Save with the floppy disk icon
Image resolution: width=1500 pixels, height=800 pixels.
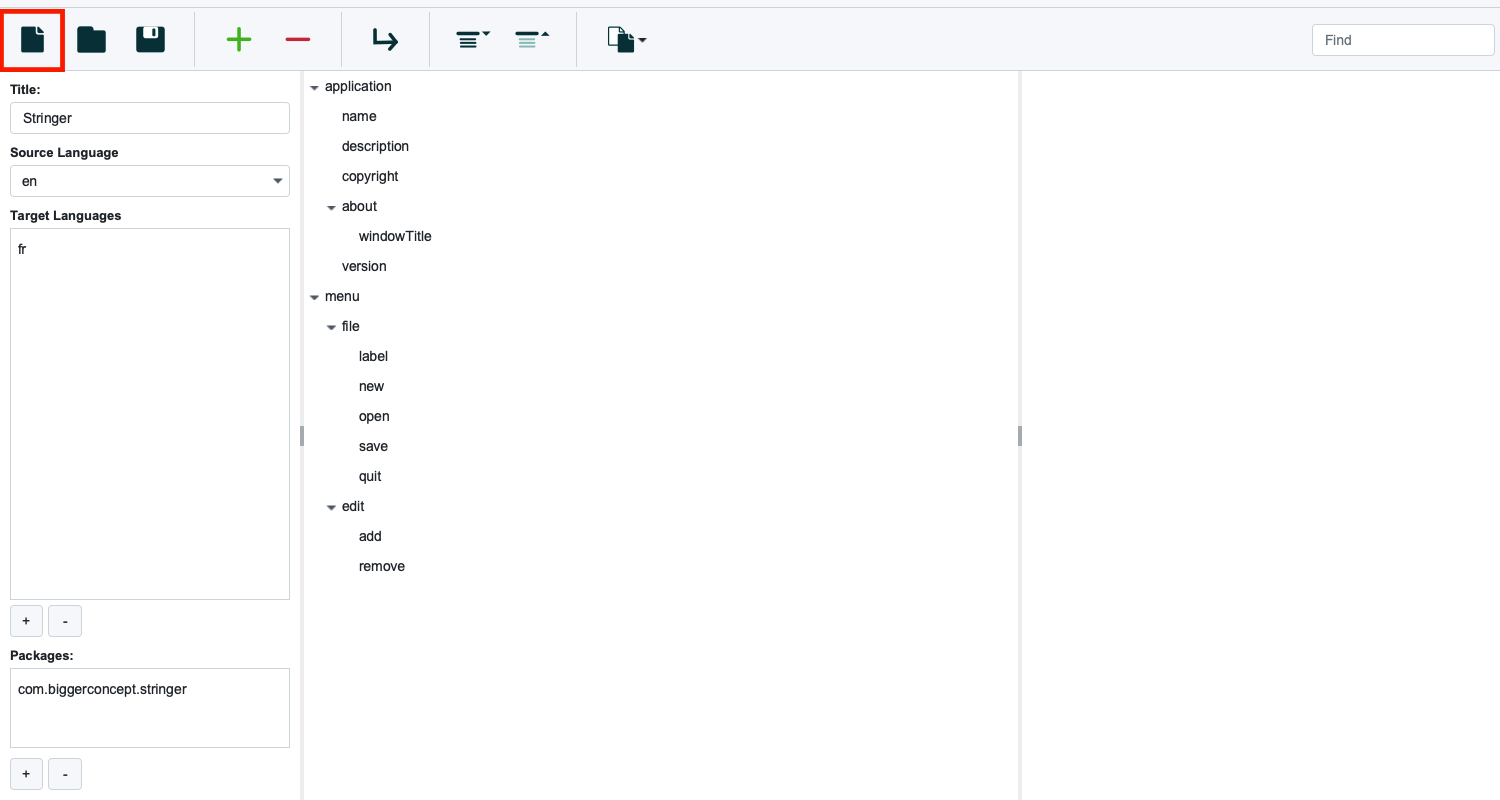tap(150, 40)
